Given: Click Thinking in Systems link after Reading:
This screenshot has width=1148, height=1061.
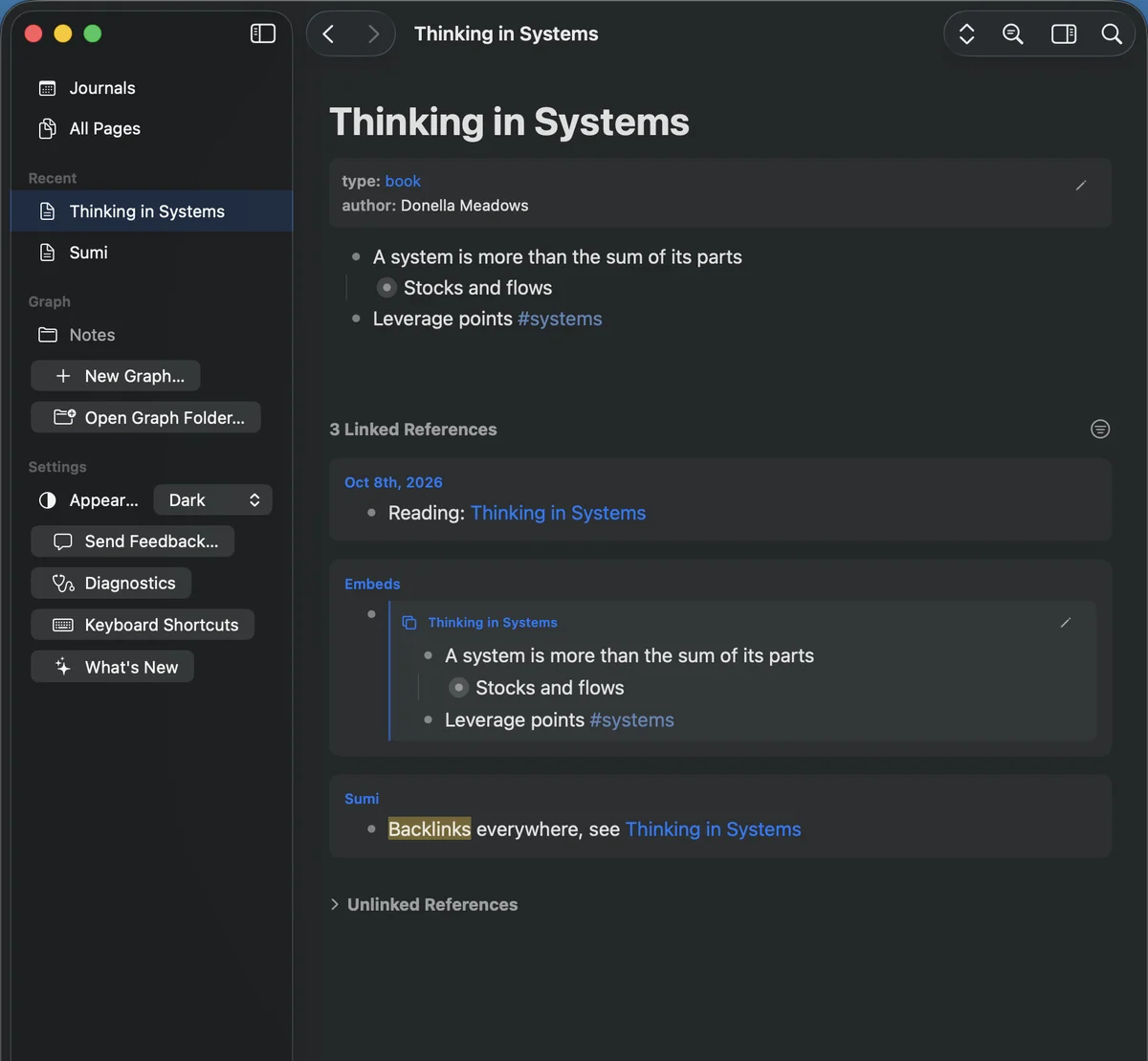Looking at the screenshot, I should (x=558, y=513).
